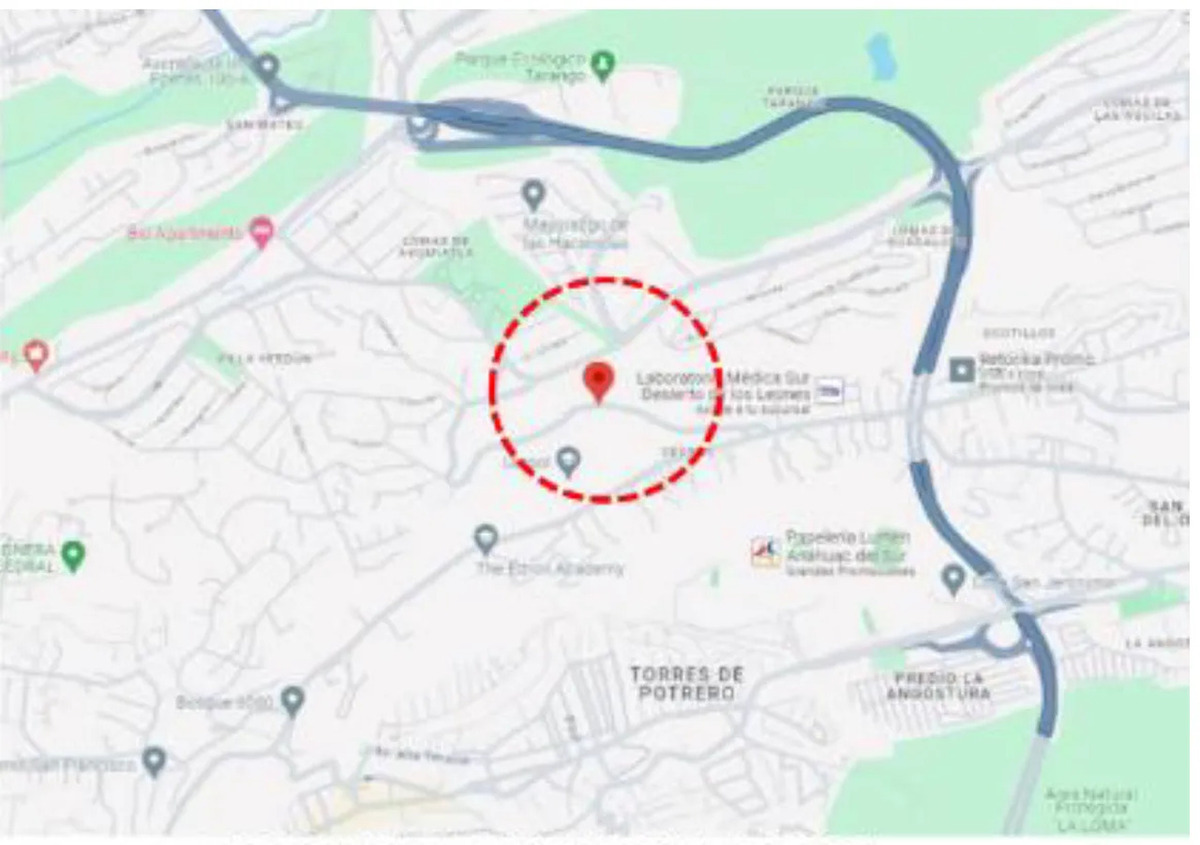Select the gray pin near Lilas San Jerónimo
The height and width of the screenshot is (845, 1200).
pos(954,579)
